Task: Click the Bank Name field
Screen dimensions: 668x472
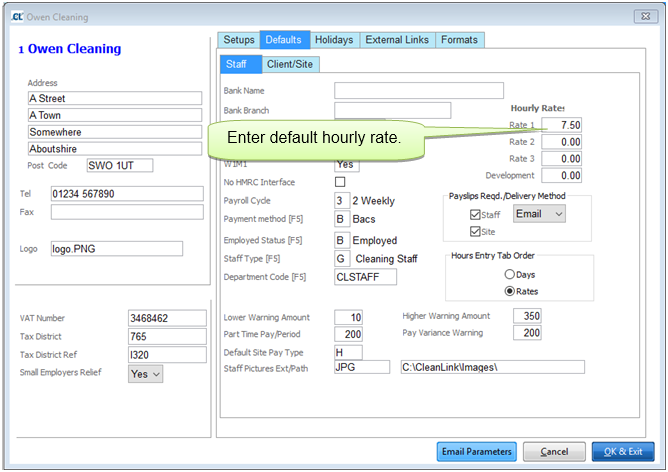Action: click(x=419, y=91)
